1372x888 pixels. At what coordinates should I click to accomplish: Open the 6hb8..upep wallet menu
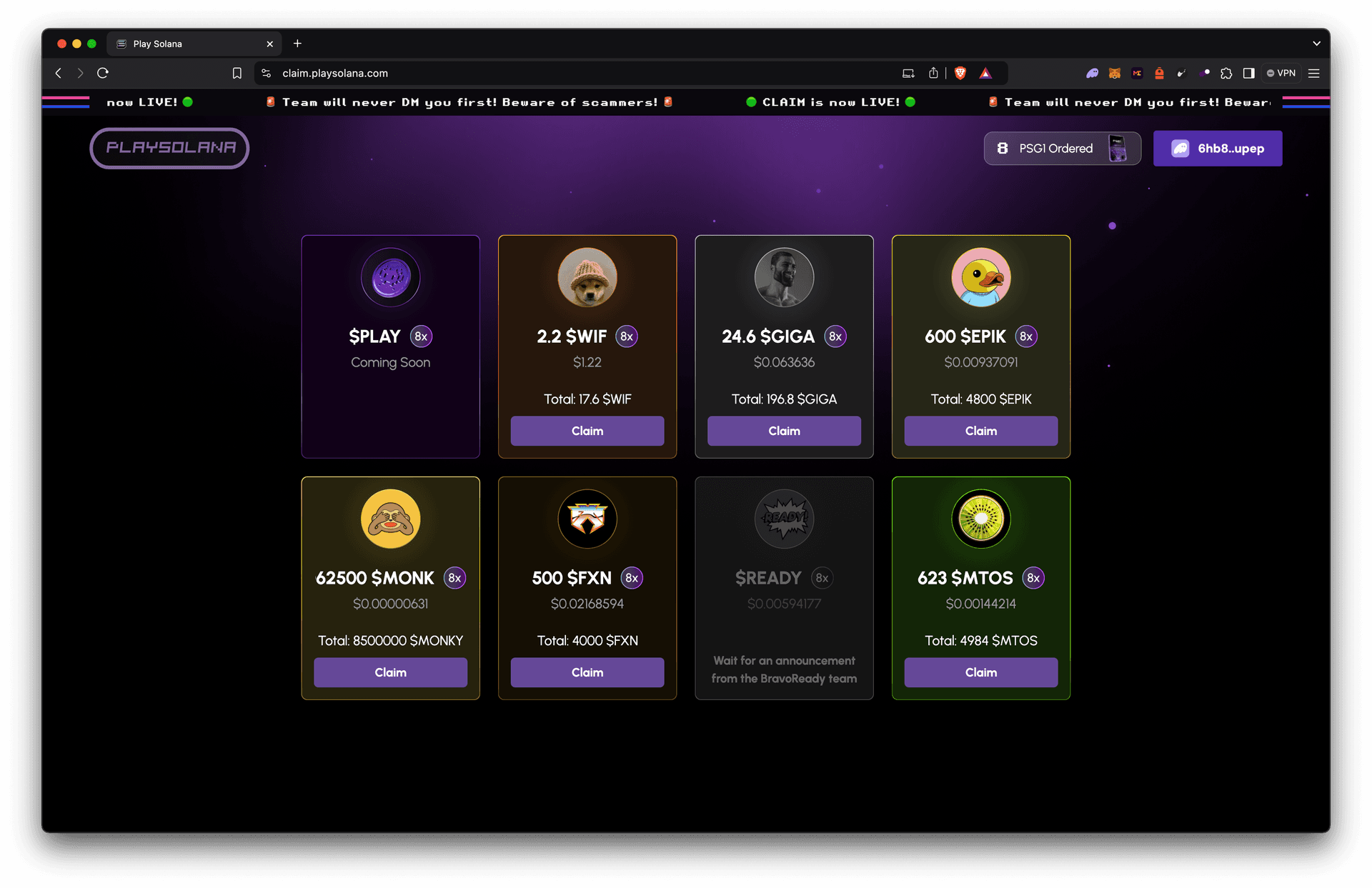pyautogui.click(x=1217, y=149)
